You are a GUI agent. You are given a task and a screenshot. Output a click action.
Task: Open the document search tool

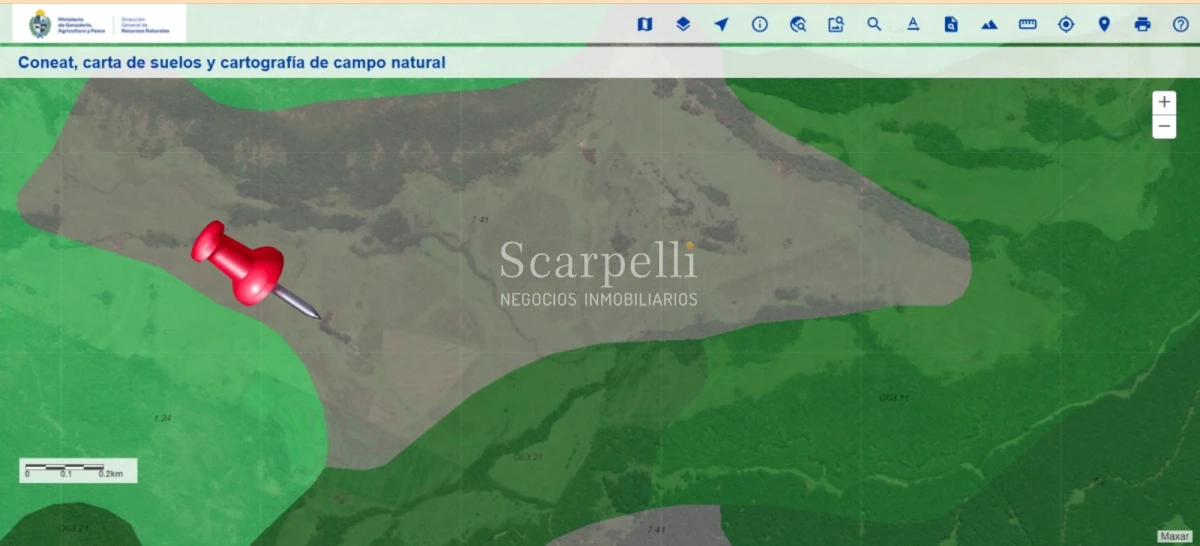pos(951,24)
